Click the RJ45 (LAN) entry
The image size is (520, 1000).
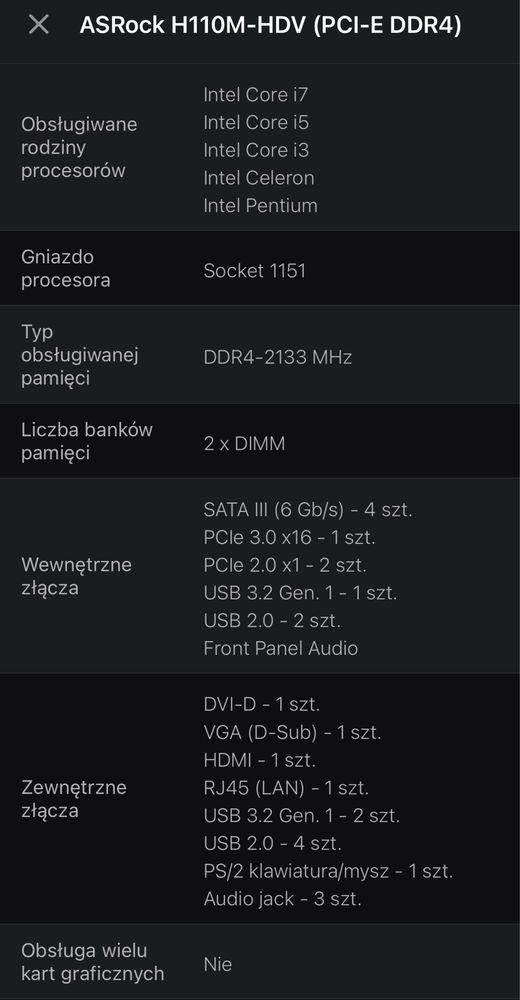click(x=286, y=788)
